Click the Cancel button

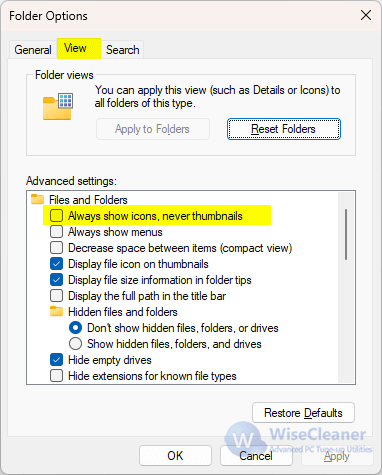(x=256, y=455)
